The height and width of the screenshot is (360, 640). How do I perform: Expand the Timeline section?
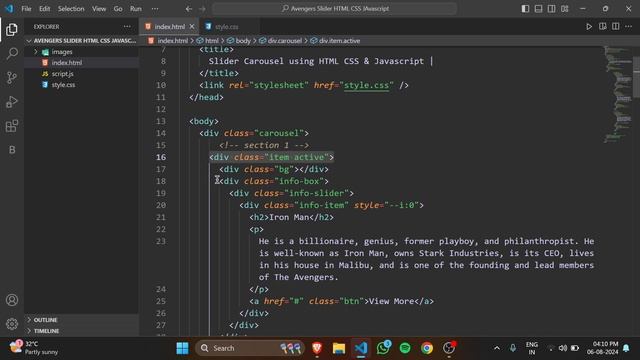(82, 331)
